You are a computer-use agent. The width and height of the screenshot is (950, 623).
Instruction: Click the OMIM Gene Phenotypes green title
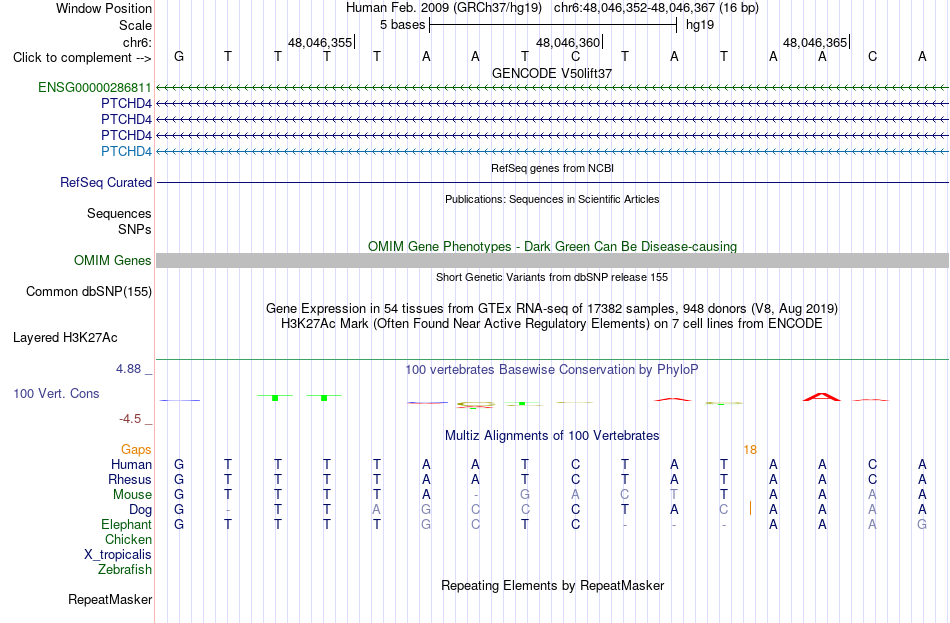(552, 247)
